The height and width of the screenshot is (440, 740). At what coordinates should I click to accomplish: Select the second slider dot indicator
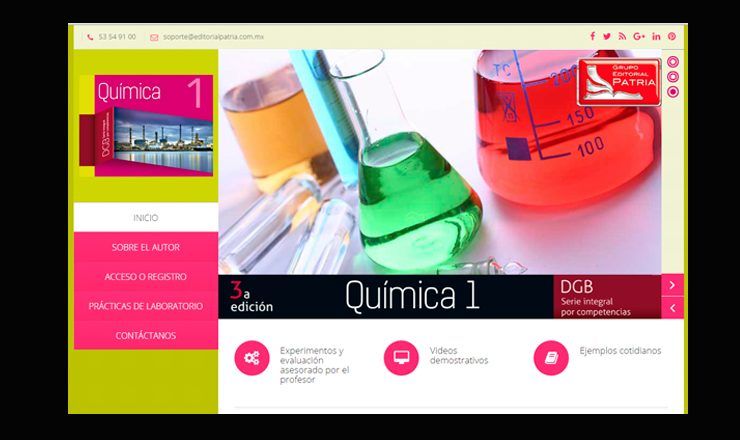(x=673, y=76)
